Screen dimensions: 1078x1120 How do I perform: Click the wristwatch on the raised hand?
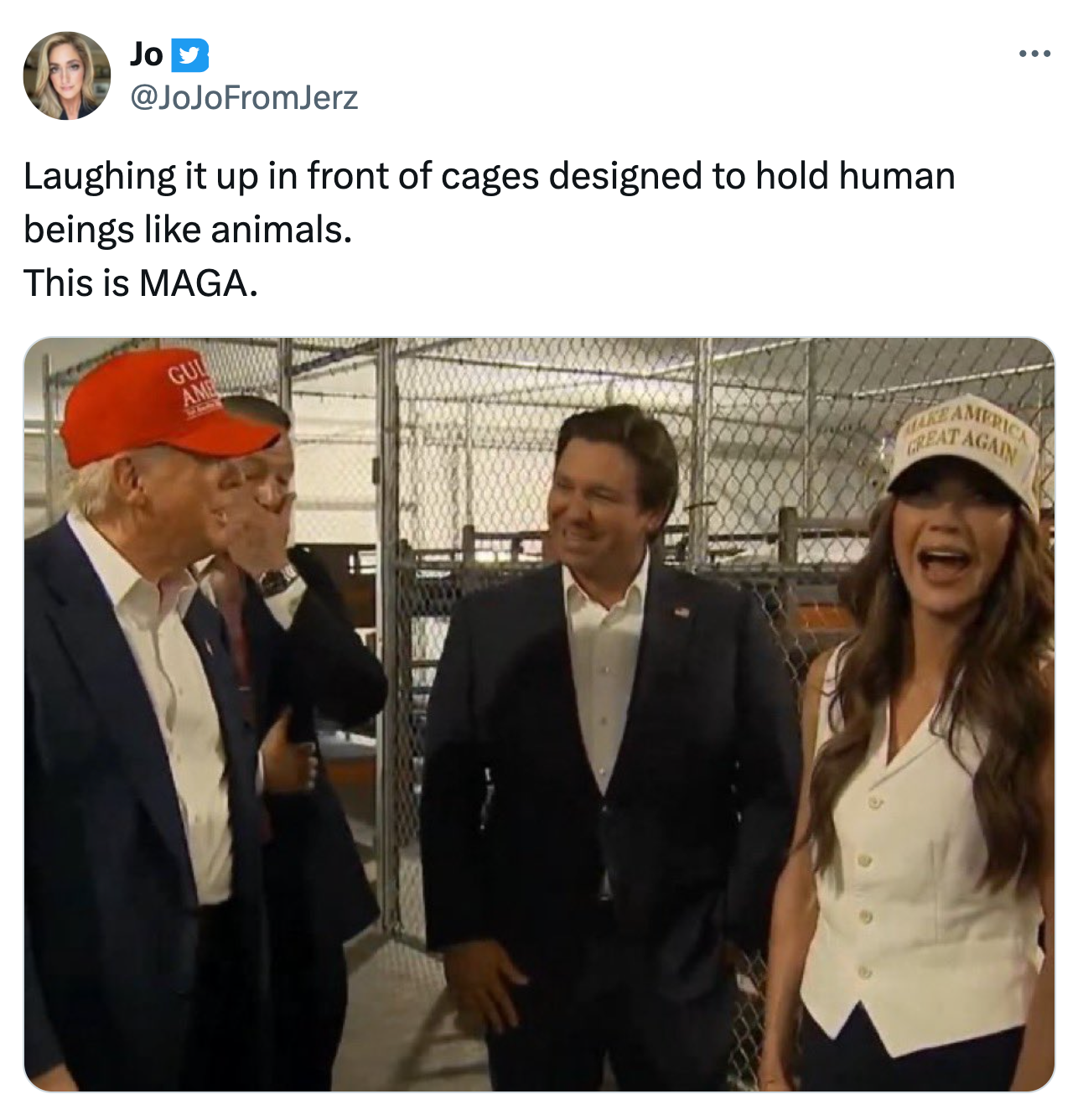tap(279, 578)
